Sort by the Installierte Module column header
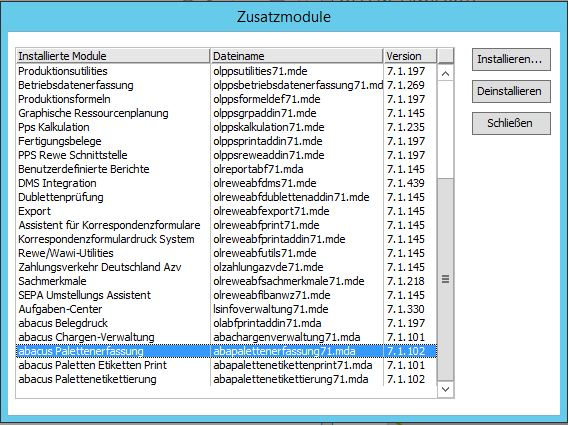 pos(113,56)
